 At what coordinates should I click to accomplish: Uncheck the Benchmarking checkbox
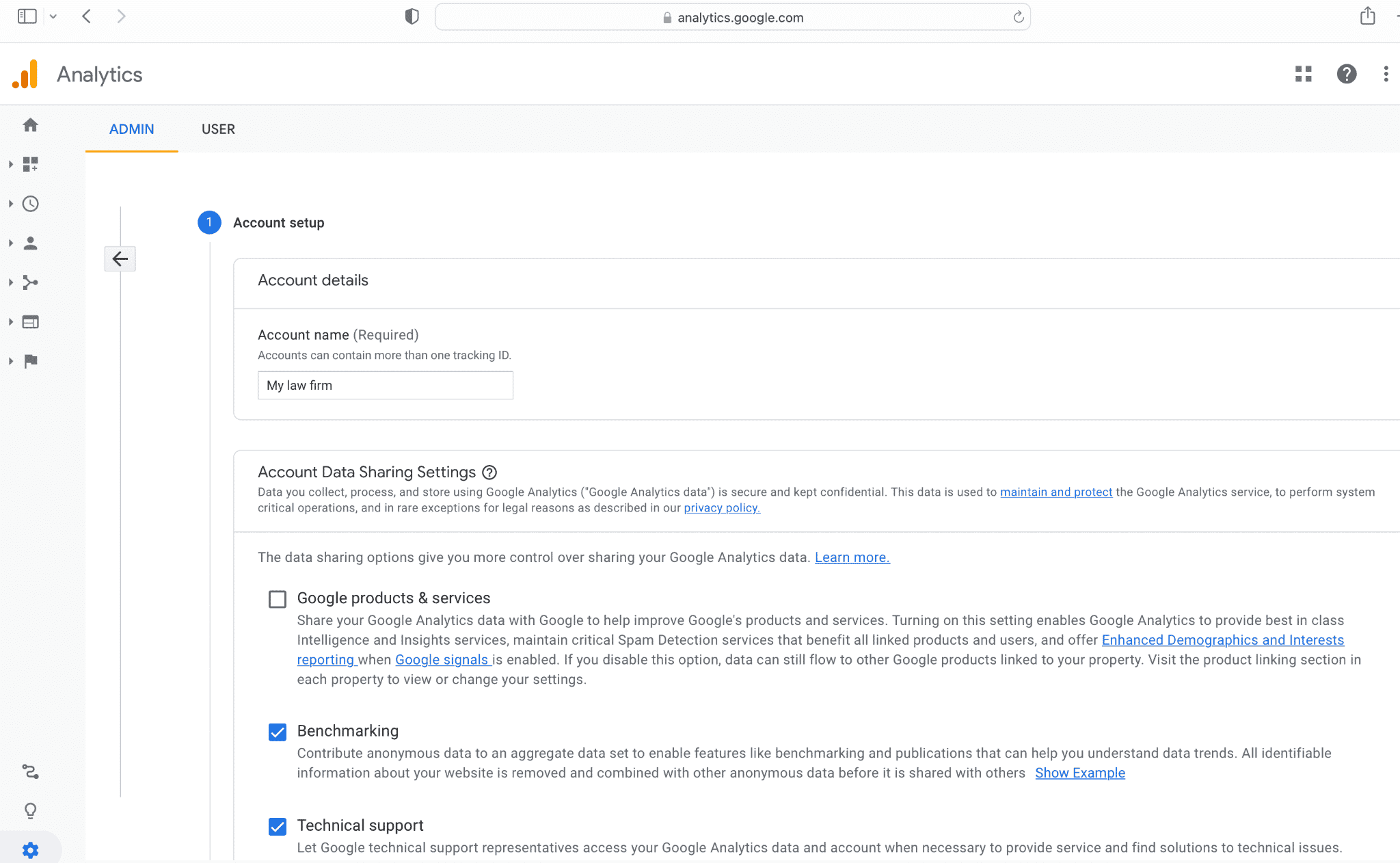coord(278,732)
